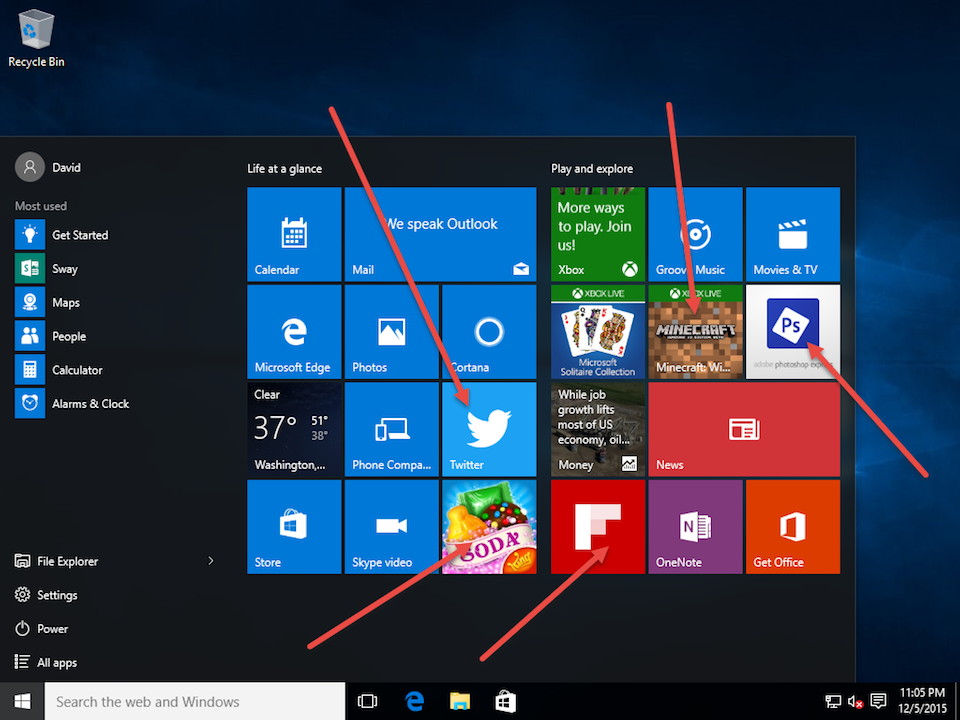The image size is (960, 720).
Task: Open Action Center notifications icon
Action: tap(879, 701)
